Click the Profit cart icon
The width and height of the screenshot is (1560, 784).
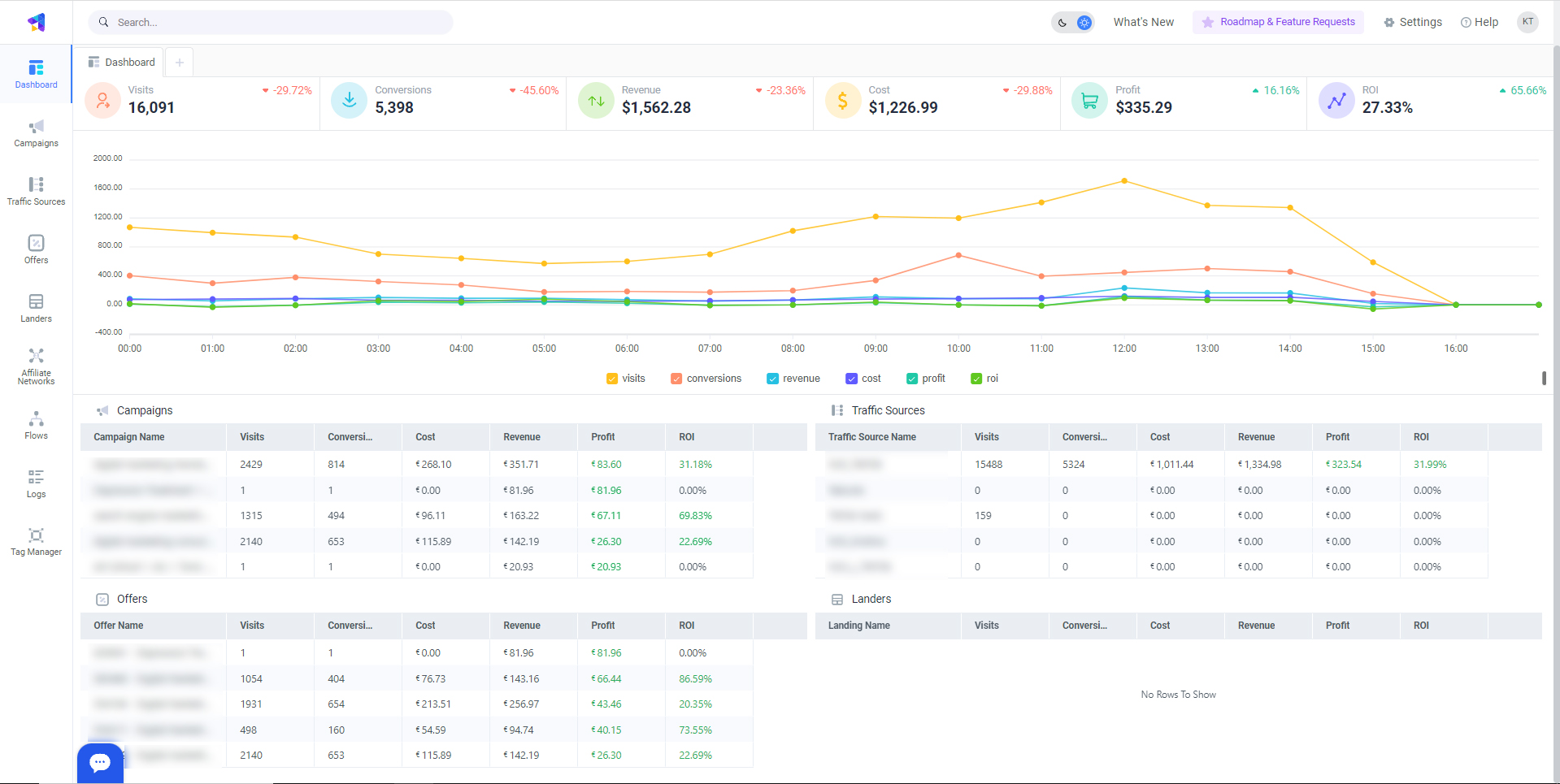point(1090,101)
